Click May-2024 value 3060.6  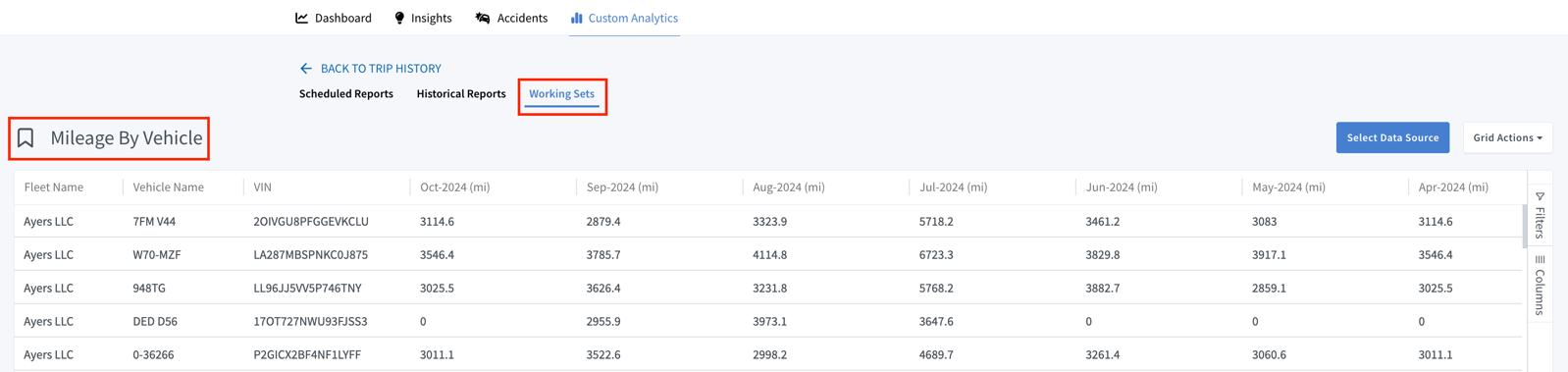(1269, 355)
